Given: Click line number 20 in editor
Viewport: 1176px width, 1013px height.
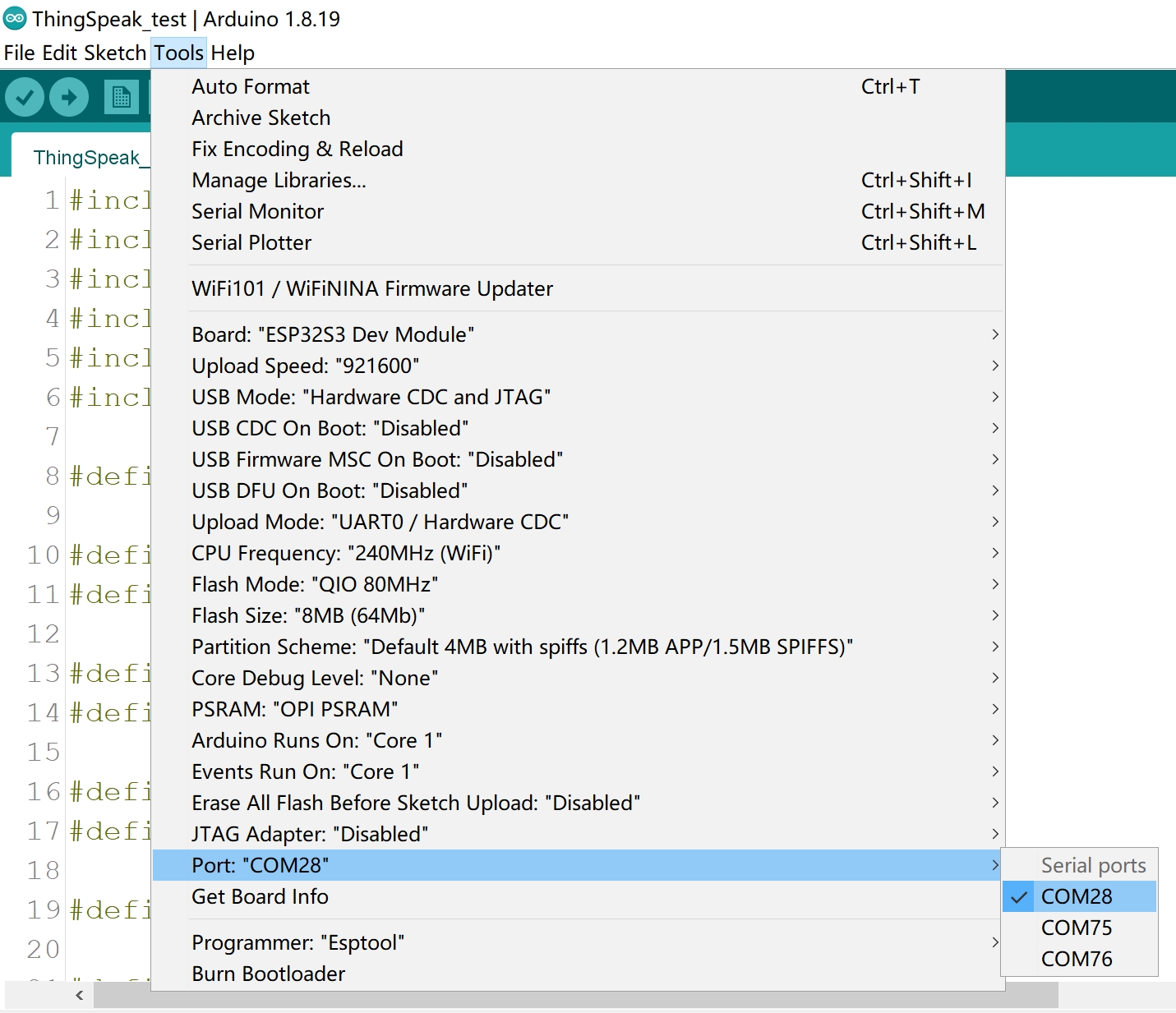Looking at the screenshot, I should 43,949.
